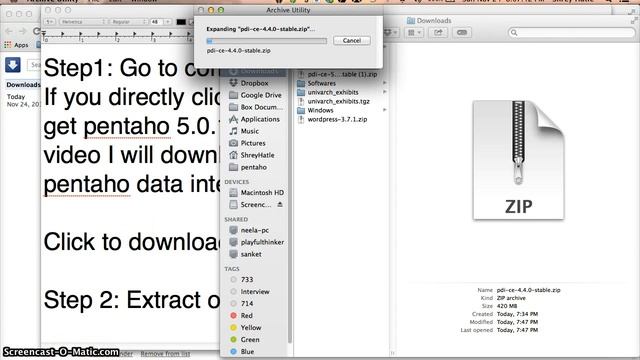Filter by the 733 tag
Screen dimensions: 640x360
[x=247, y=280]
